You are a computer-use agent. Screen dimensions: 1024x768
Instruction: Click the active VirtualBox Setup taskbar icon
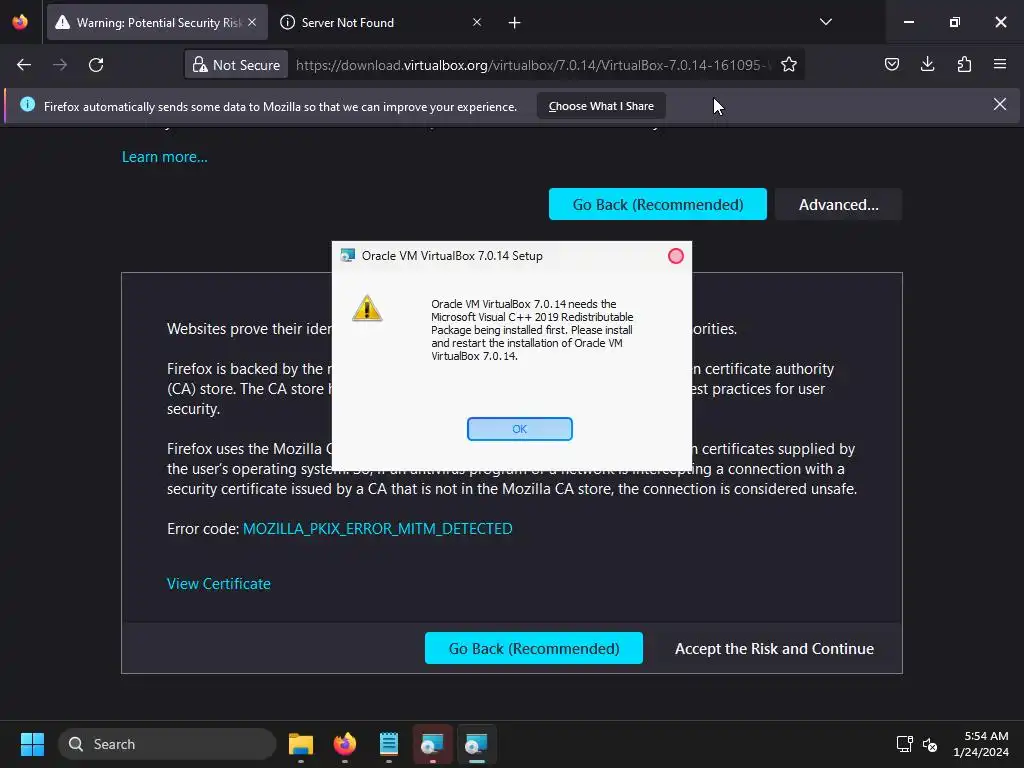476,744
